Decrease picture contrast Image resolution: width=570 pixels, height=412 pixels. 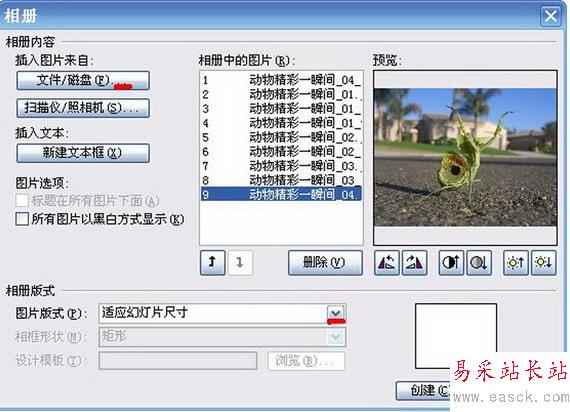tap(479, 262)
